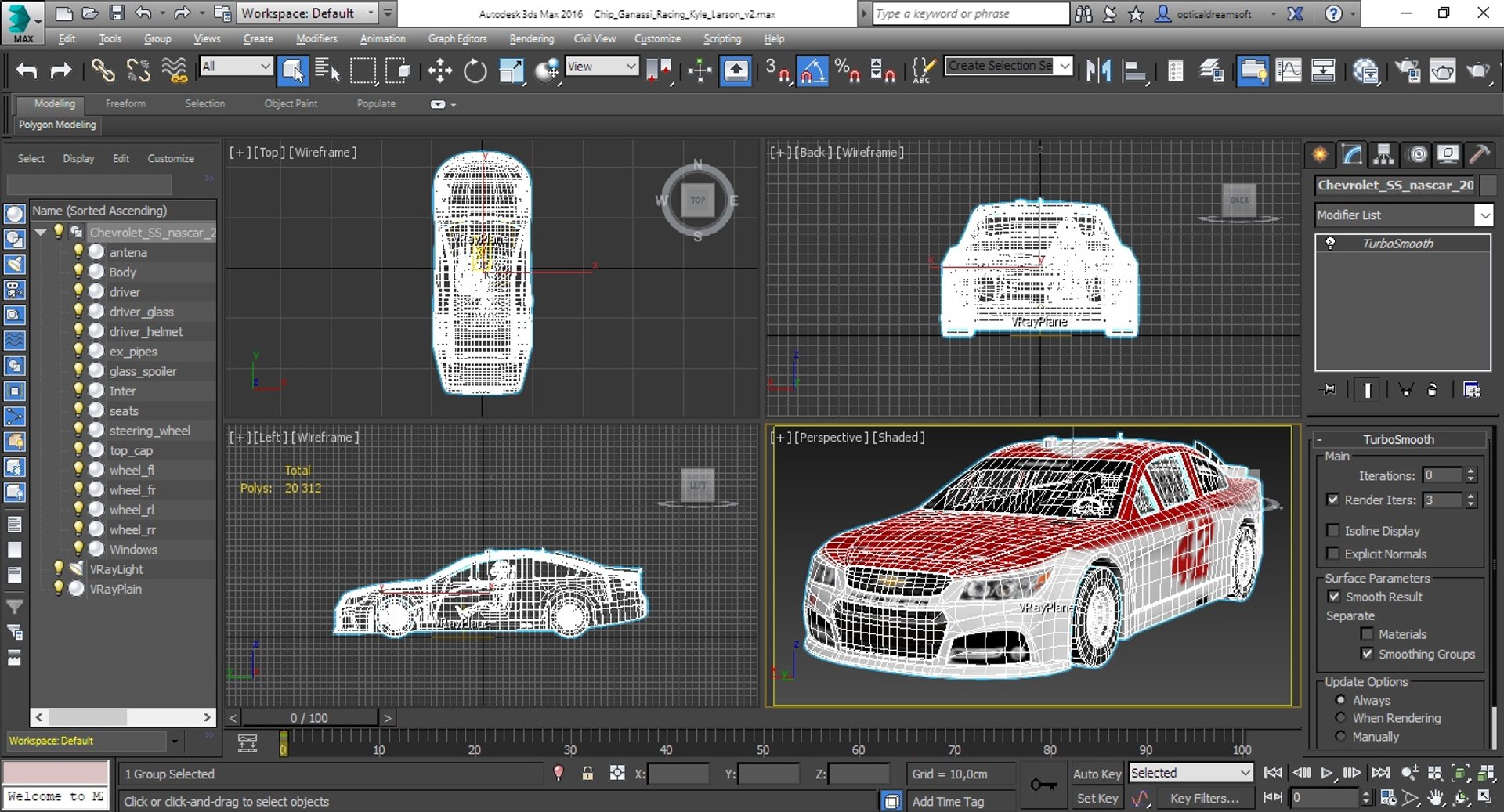Choose the Select and Scale tool
Viewport: 1504px width, 812px height.
(x=511, y=70)
